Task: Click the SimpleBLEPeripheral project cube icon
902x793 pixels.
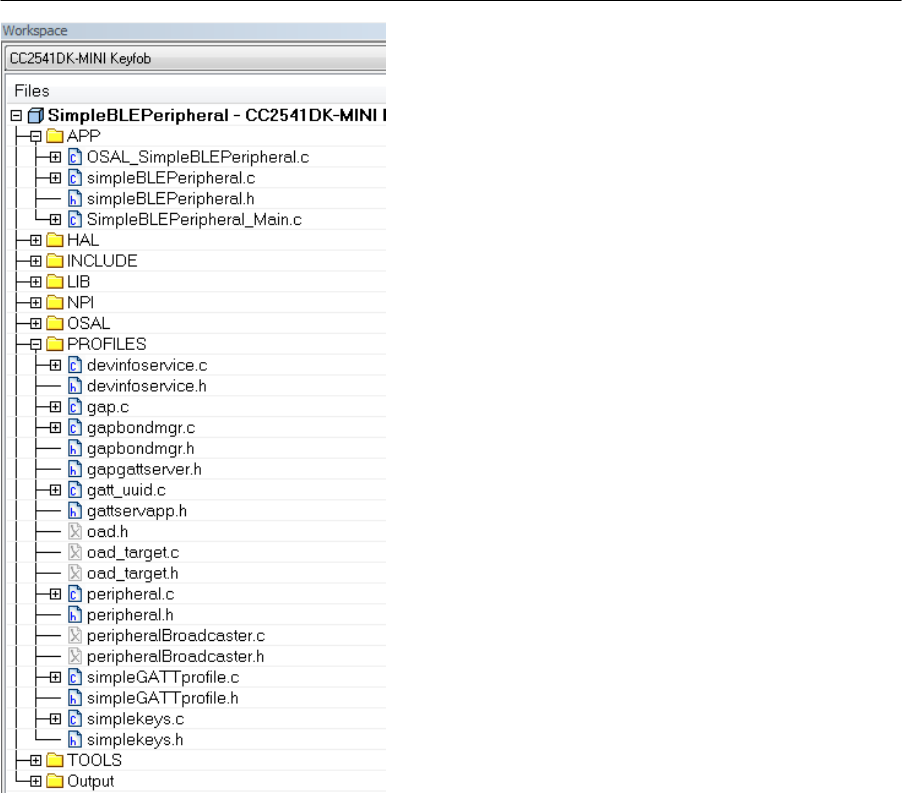Action: tap(36, 116)
